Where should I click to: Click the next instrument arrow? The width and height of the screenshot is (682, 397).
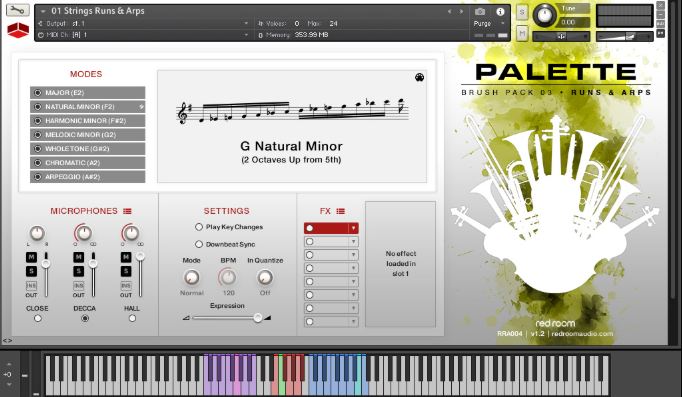[461, 12]
